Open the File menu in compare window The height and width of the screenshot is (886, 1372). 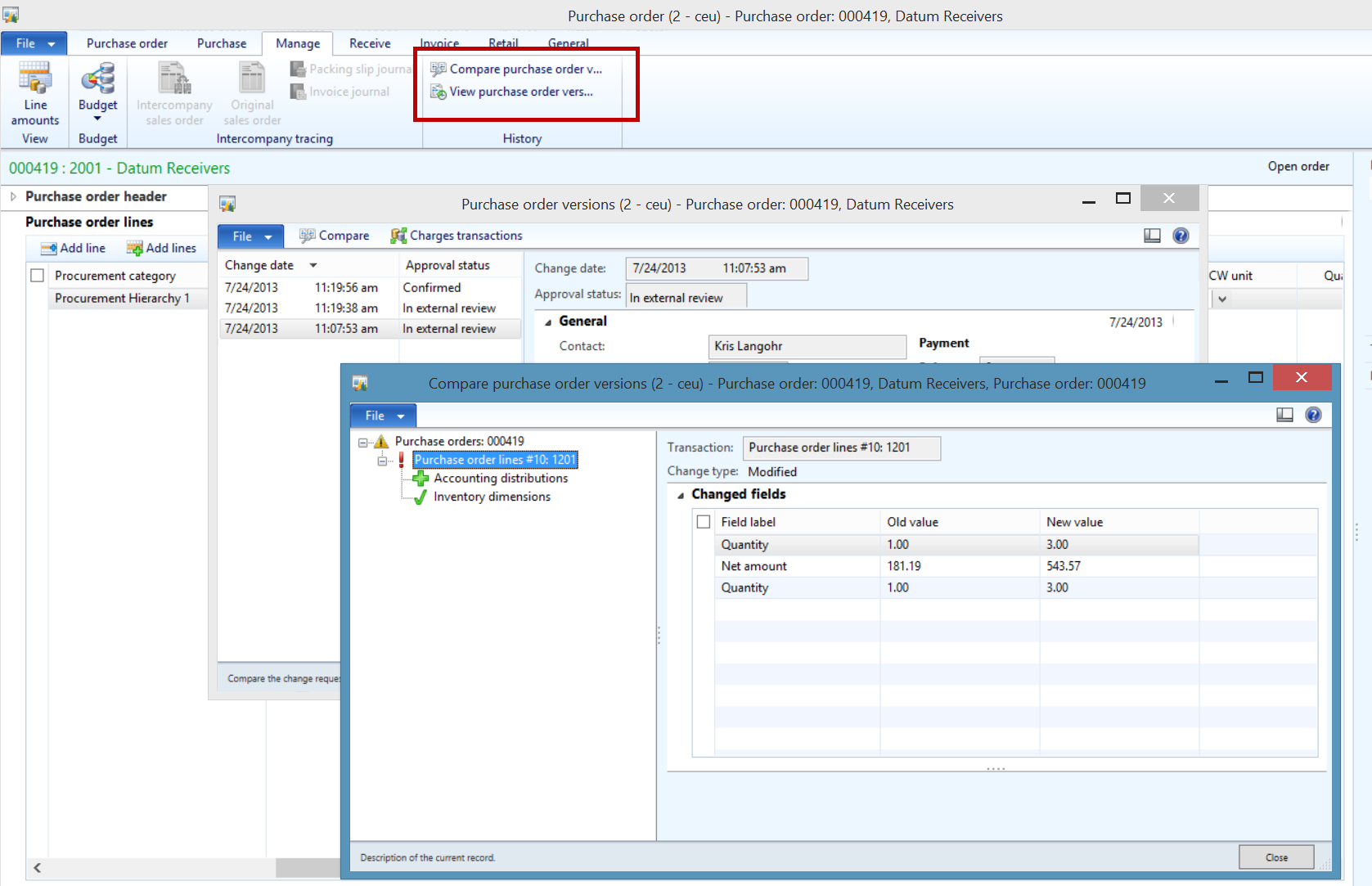tap(383, 416)
